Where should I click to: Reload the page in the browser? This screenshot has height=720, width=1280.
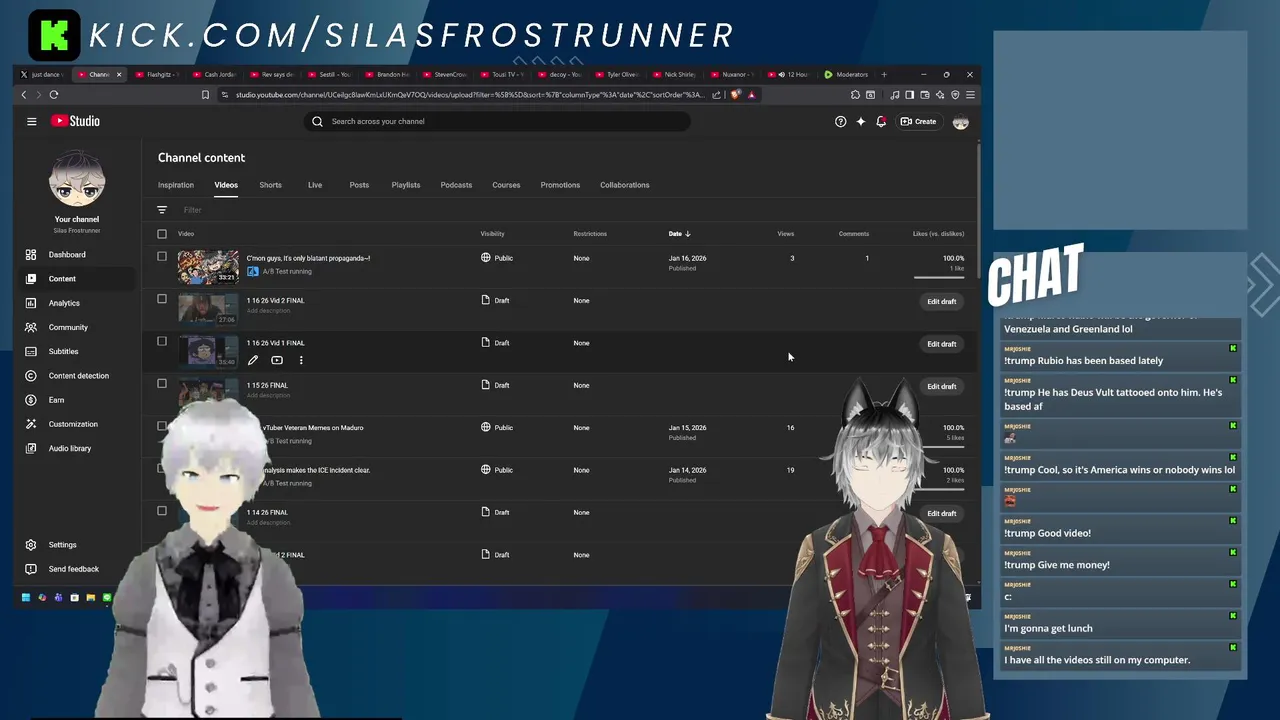(x=54, y=95)
